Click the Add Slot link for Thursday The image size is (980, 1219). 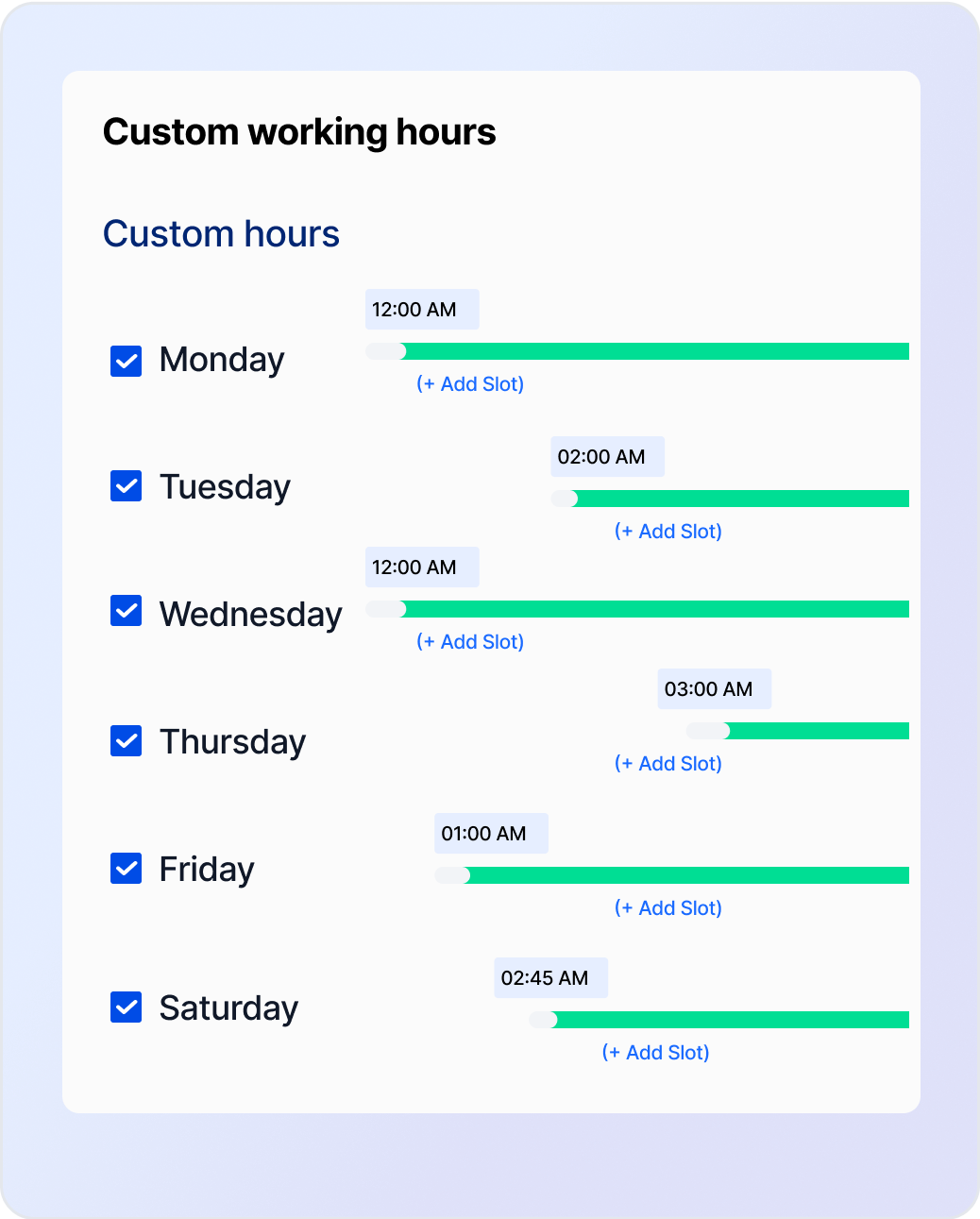click(x=668, y=763)
